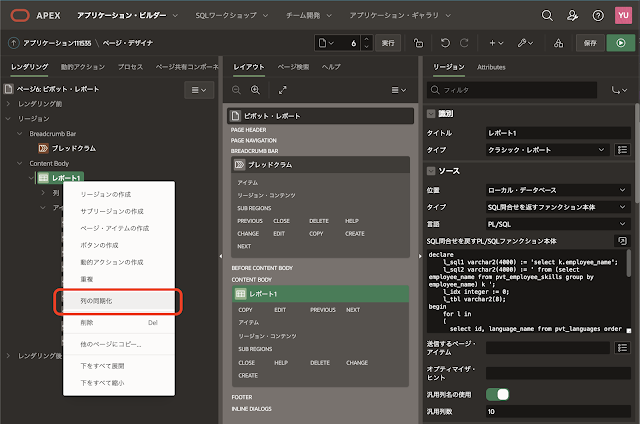Viewport: 640px width, 424px height.
Task: Switch to the レイアウト tab
Action: [x=249, y=67]
